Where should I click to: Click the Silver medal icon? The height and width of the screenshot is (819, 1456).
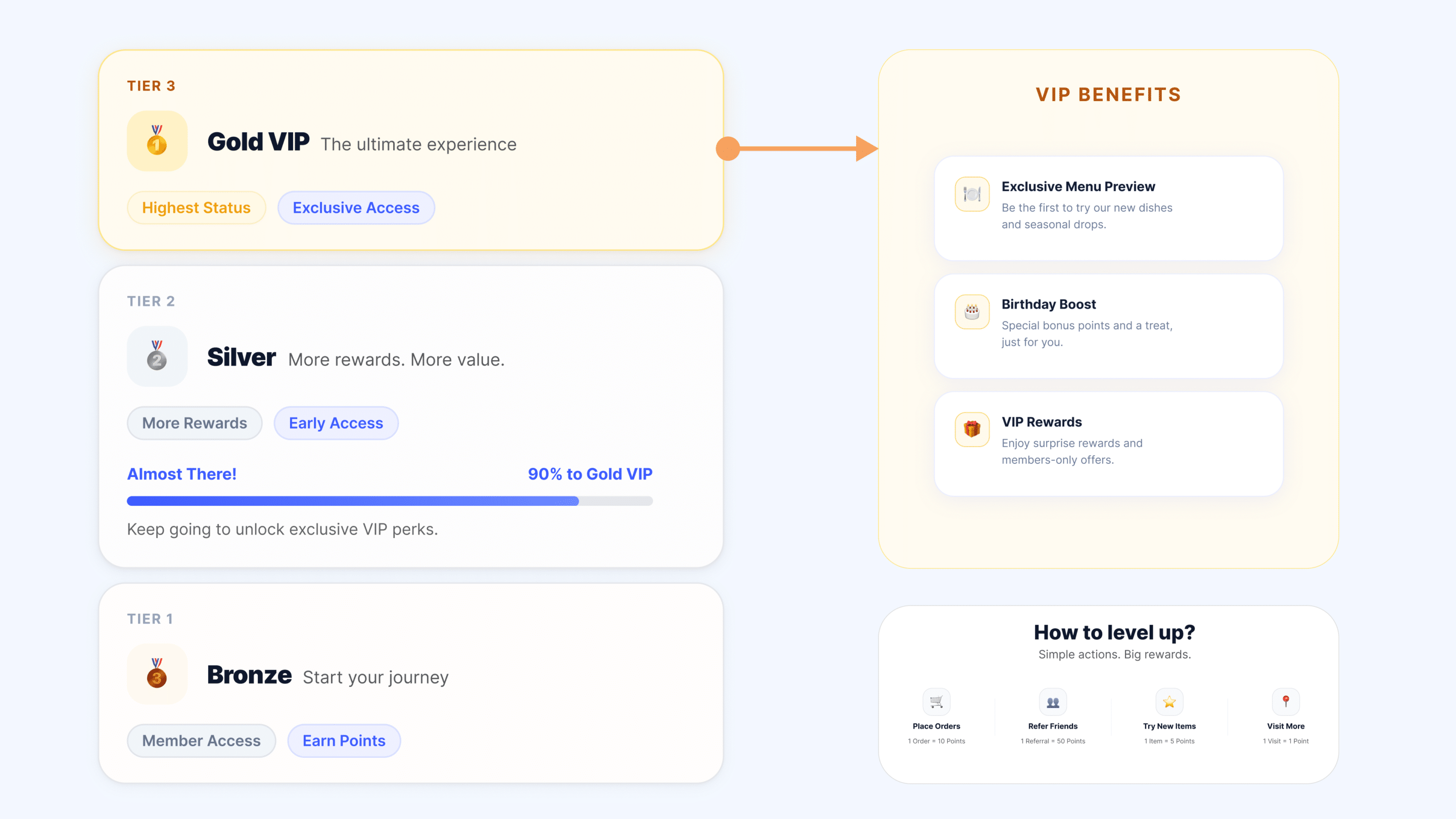(x=157, y=356)
